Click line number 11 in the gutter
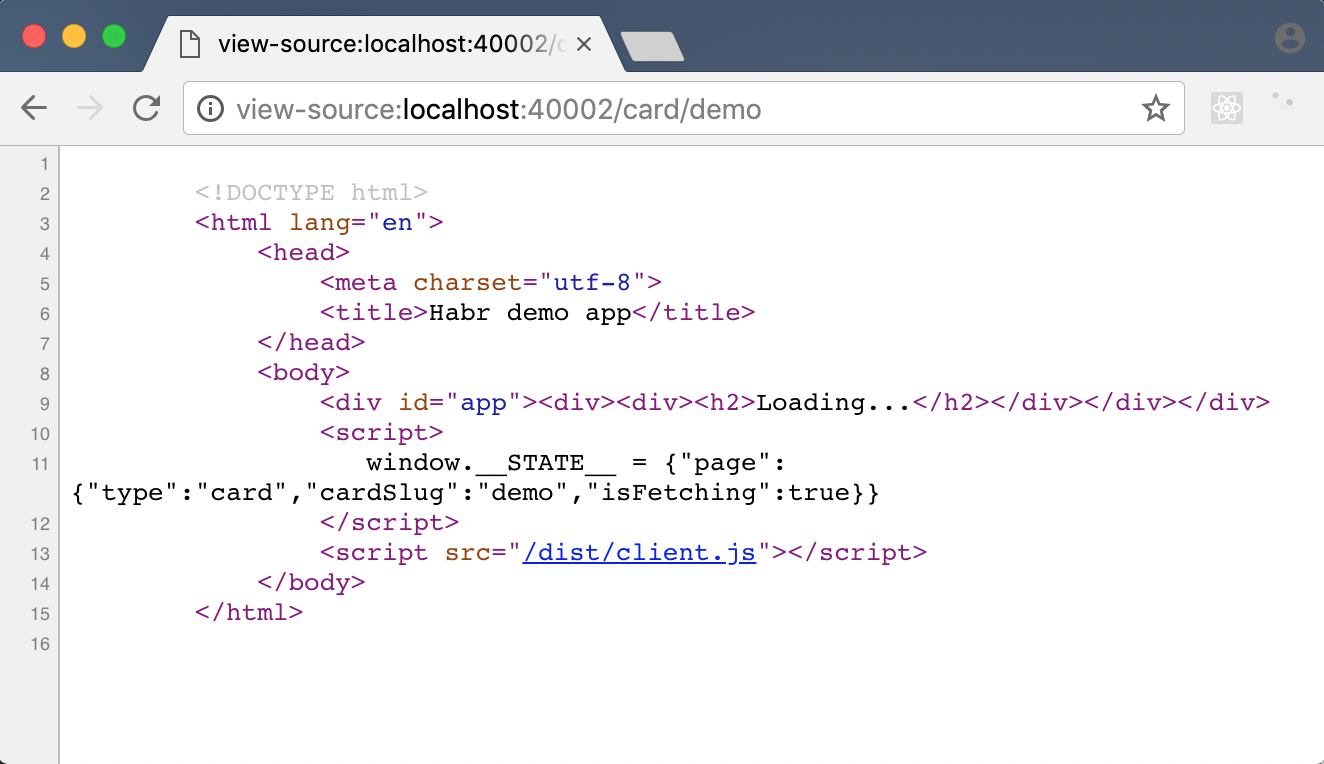Viewport: 1324px width, 764px height. pos(39,464)
